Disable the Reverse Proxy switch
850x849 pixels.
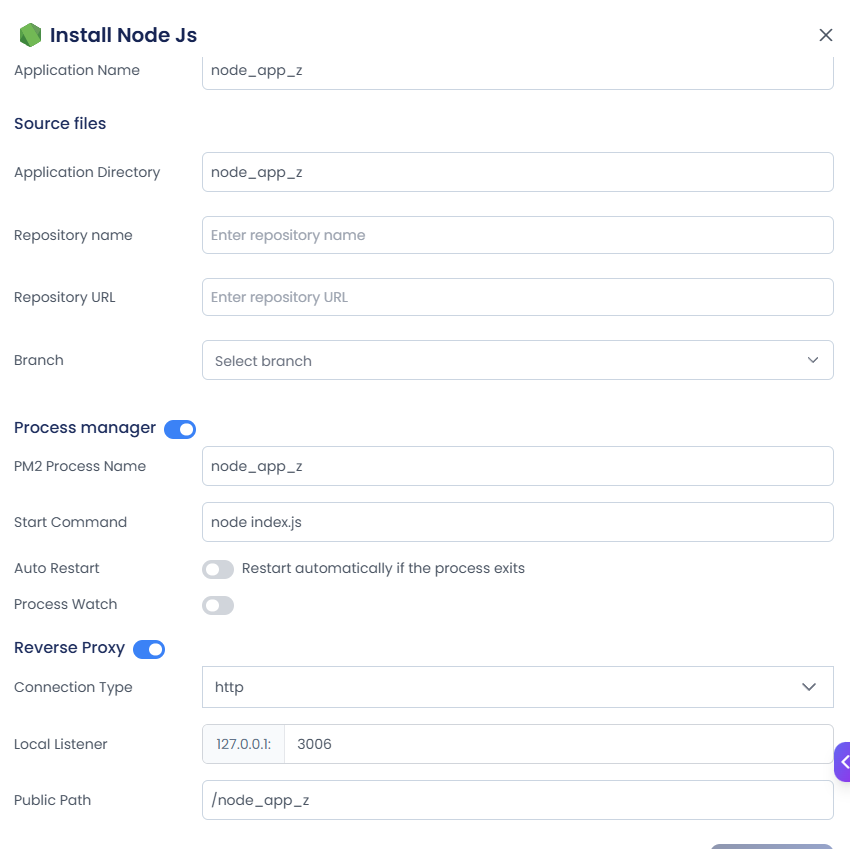[149, 649]
